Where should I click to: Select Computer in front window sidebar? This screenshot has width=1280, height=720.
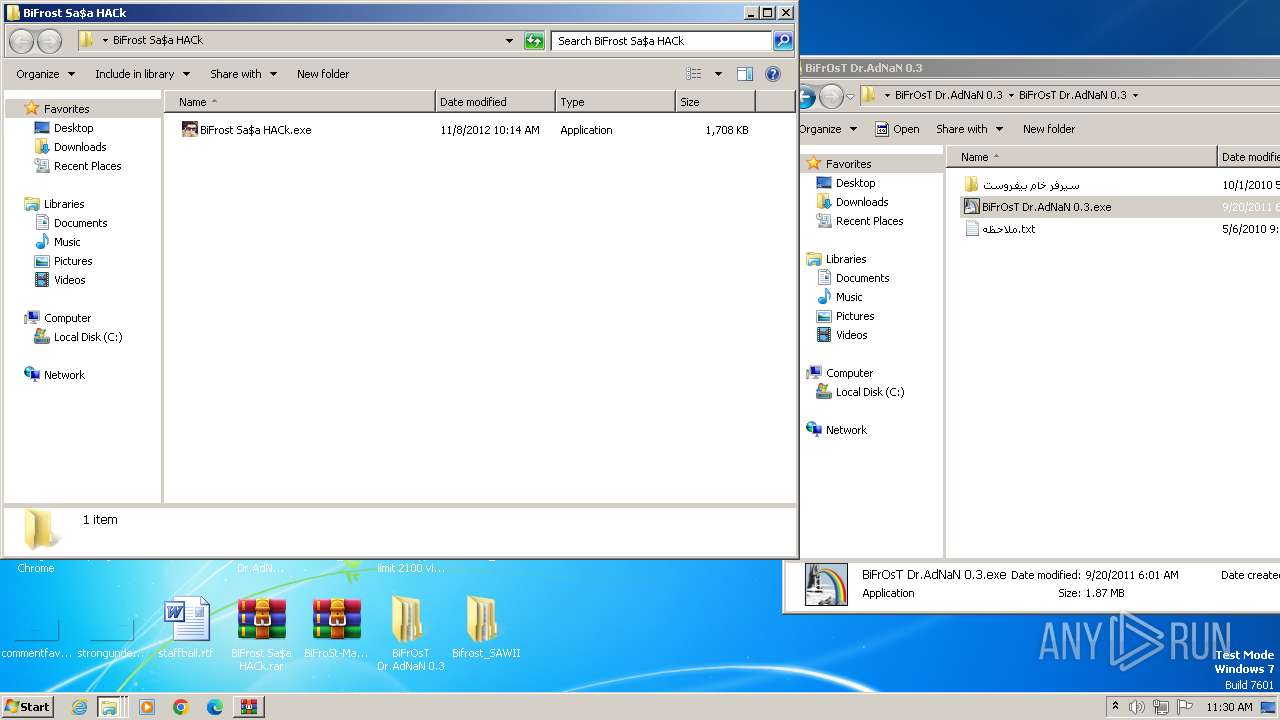click(67, 318)
